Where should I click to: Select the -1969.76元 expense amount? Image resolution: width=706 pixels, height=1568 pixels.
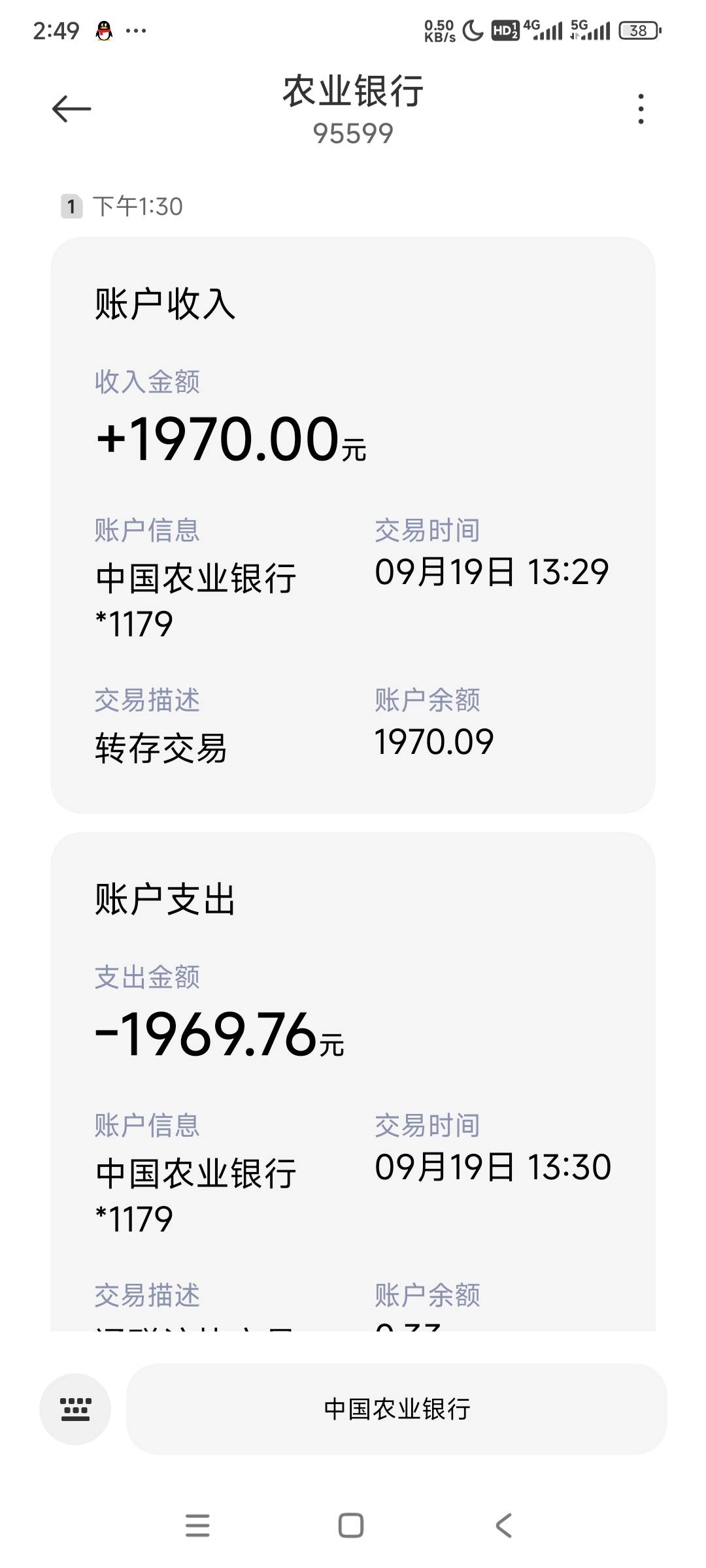click(220, 1034)
